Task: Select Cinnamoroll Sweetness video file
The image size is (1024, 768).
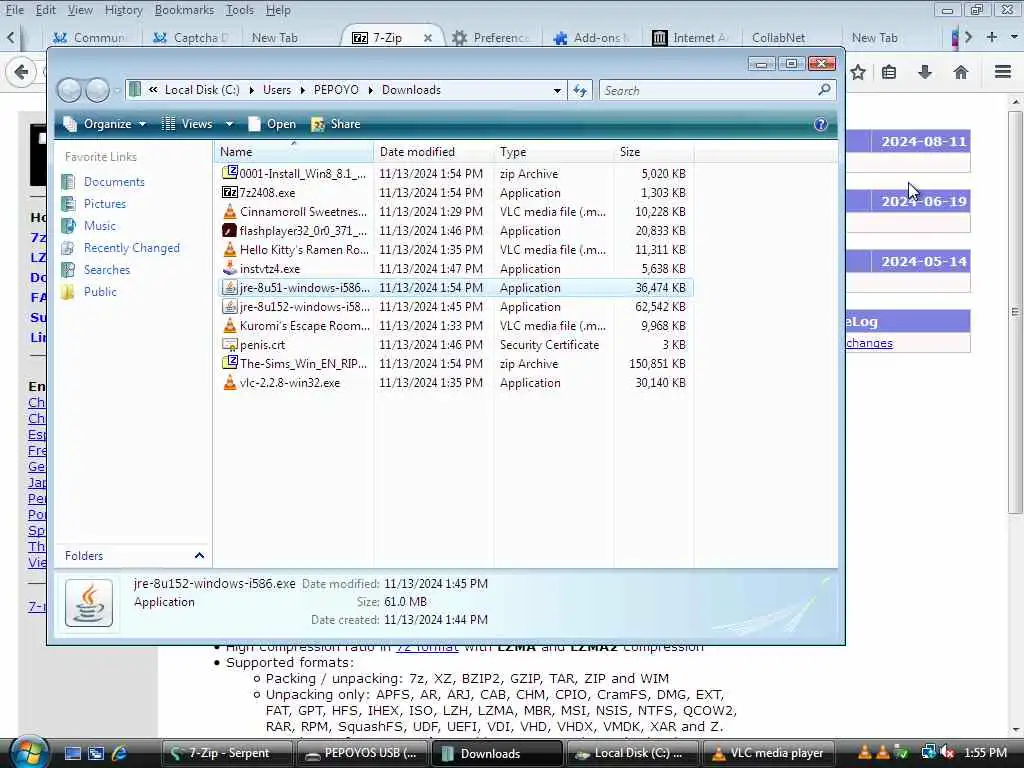Action: pyautogui.click(x=455, y=212)
